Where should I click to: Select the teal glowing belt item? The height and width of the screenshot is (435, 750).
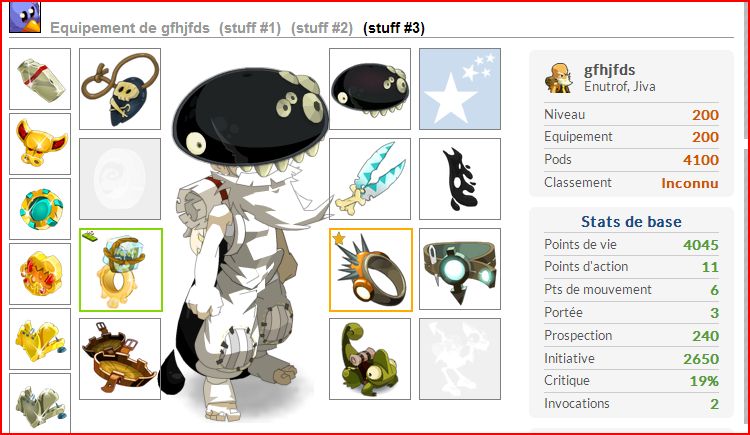460,269
